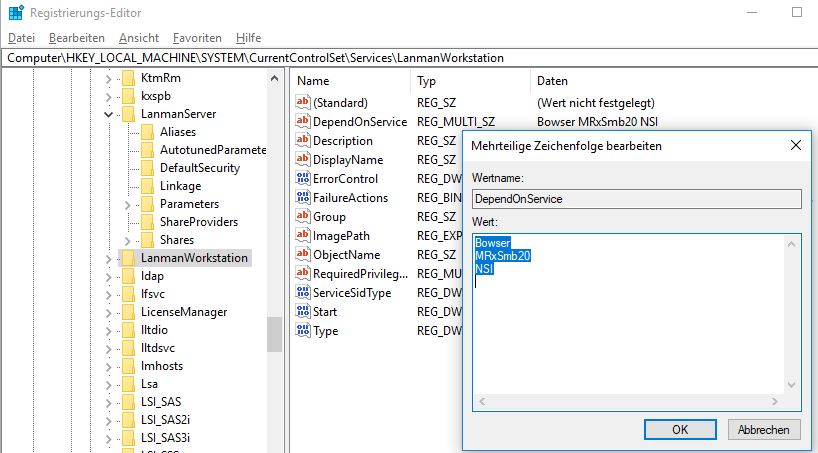Expand the Parameters subkey under LanmanServer
Image resolution: width=818 pixels, height=453 pixels.
click(x=128, y=204)
